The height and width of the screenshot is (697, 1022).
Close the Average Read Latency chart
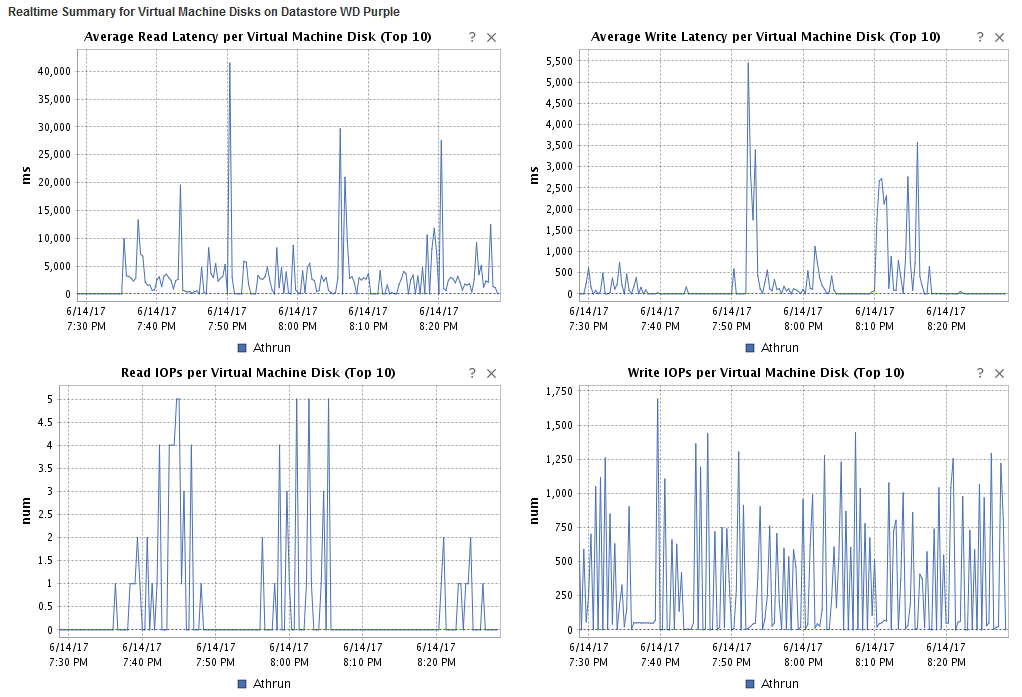click(x=490, y=36)
